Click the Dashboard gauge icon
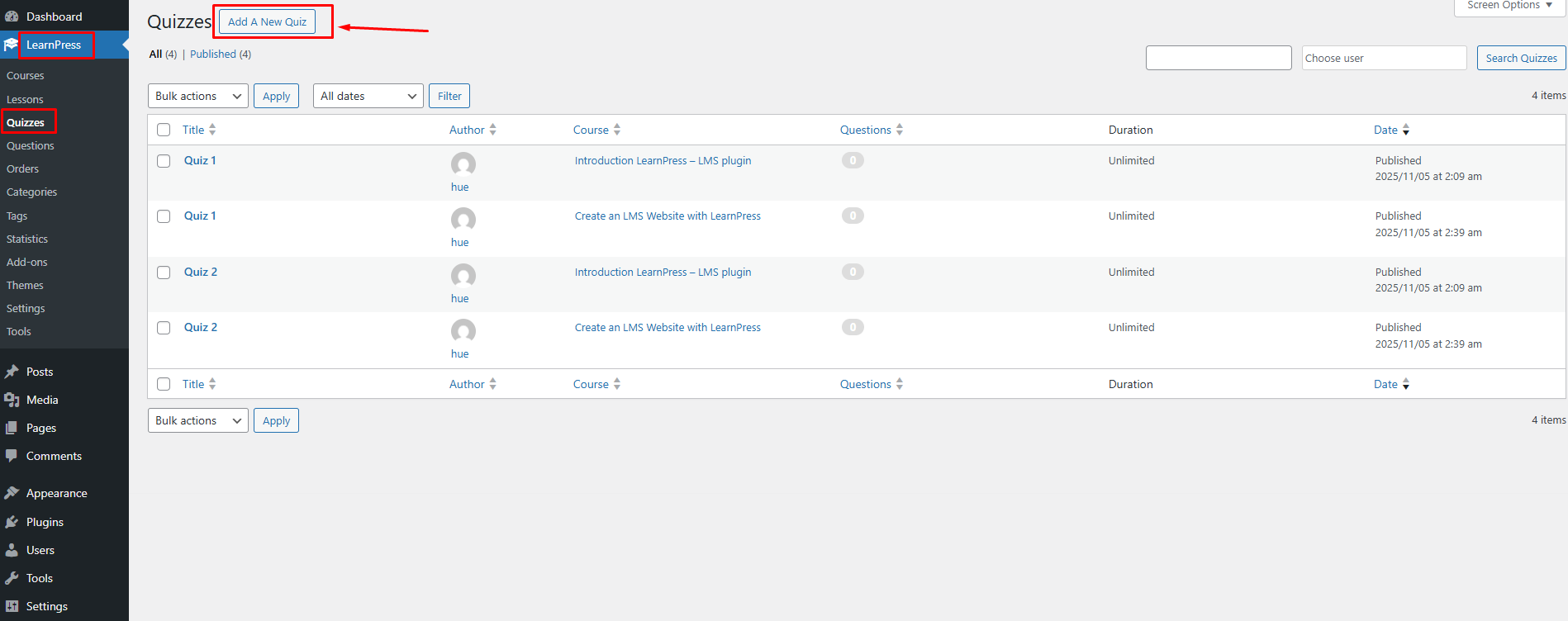The image size is (1568, 621). (12, 17)
